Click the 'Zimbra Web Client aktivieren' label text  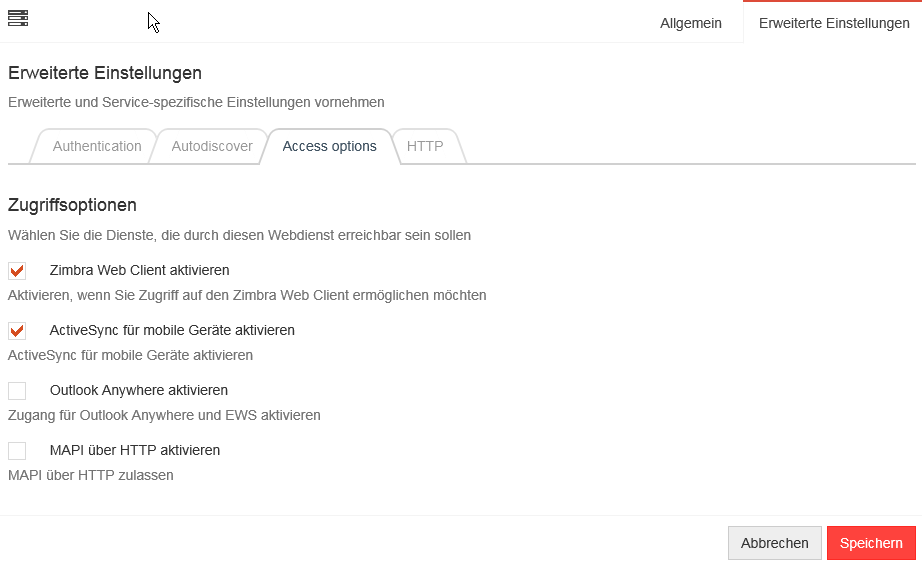pos(139,270)
